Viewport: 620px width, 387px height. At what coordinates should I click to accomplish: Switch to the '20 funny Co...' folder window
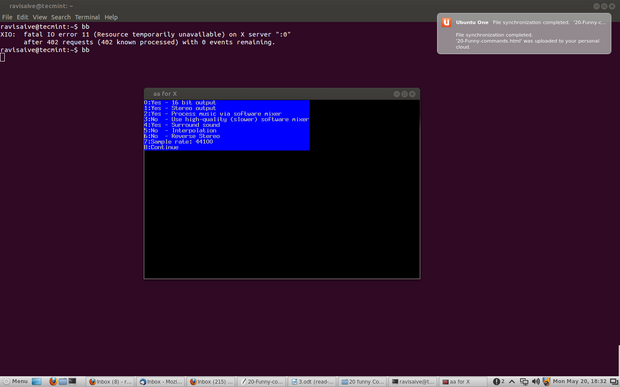click(x=363, y=381)
